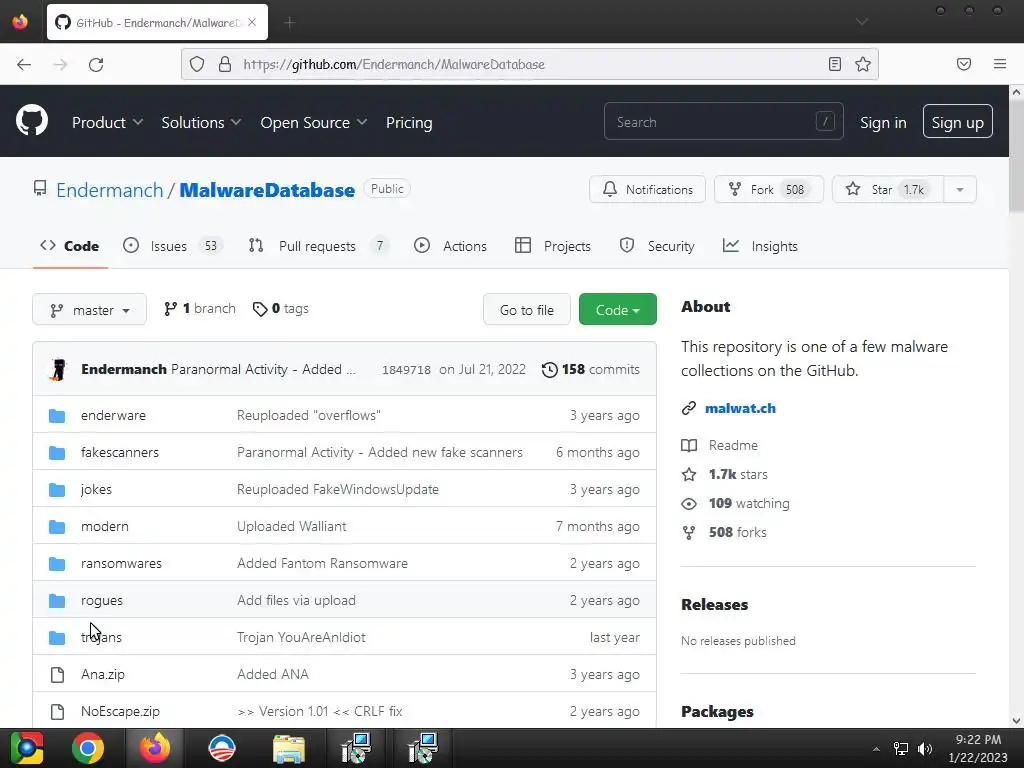Open the ransomwares folder
1024x768 pixels.
[121, 563]
